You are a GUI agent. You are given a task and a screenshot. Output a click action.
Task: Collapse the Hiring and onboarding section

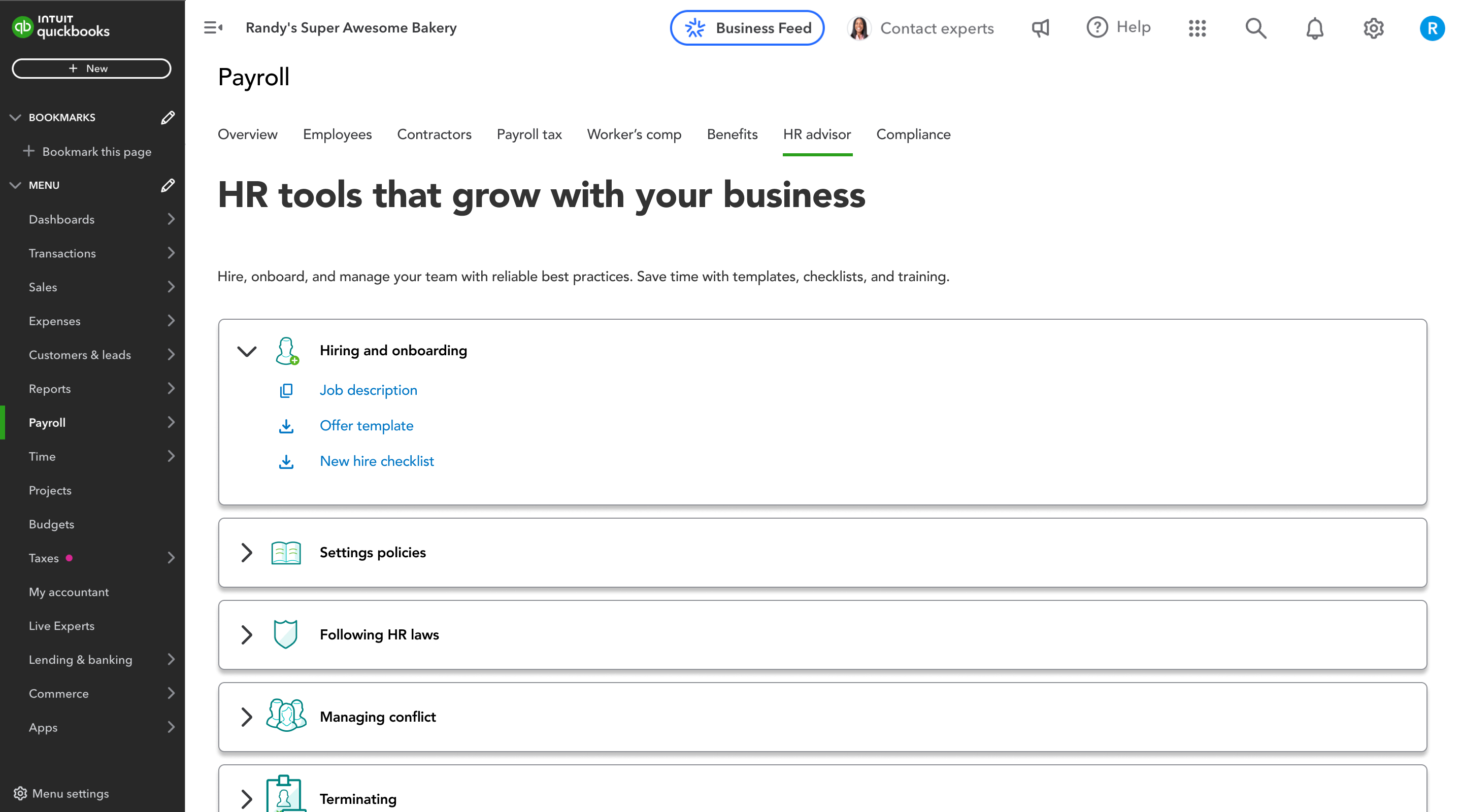pos(247,351)
